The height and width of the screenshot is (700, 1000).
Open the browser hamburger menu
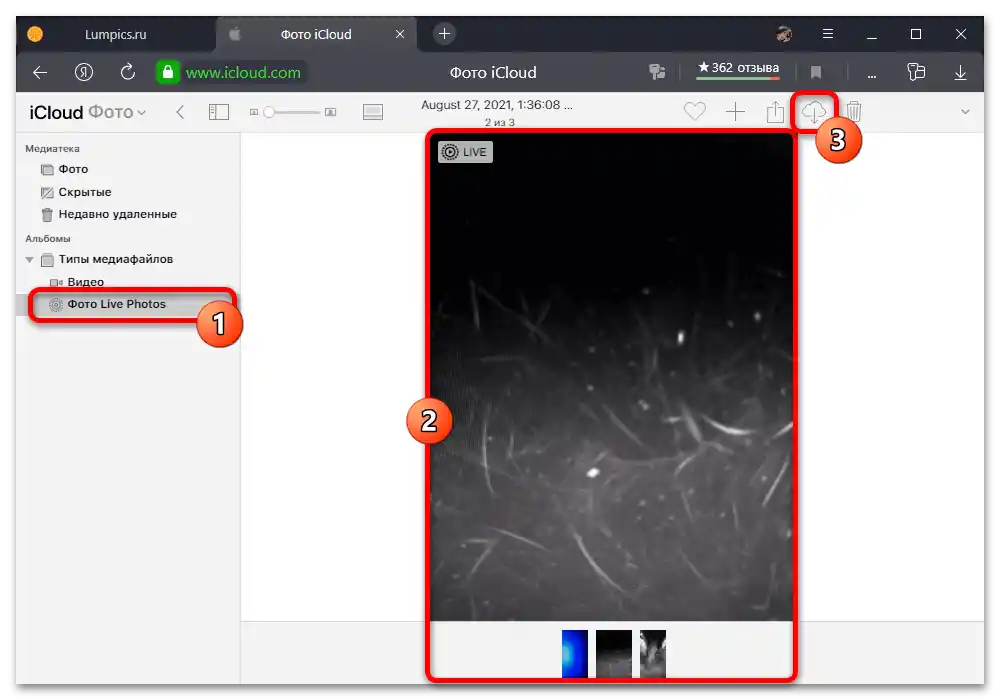tap(828, 34)
